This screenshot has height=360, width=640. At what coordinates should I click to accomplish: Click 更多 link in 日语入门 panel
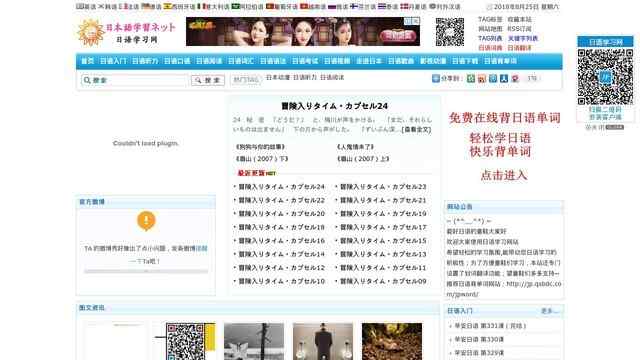coord(549,311)
